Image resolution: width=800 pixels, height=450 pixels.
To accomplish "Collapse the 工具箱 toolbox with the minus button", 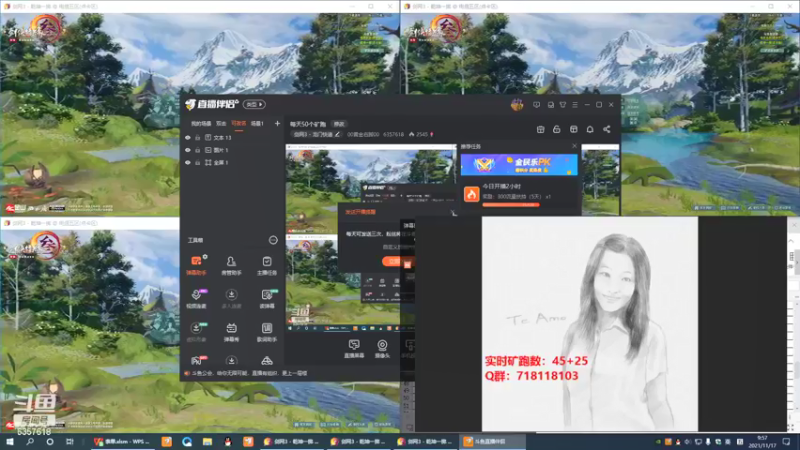I will (x=273, y=240).
